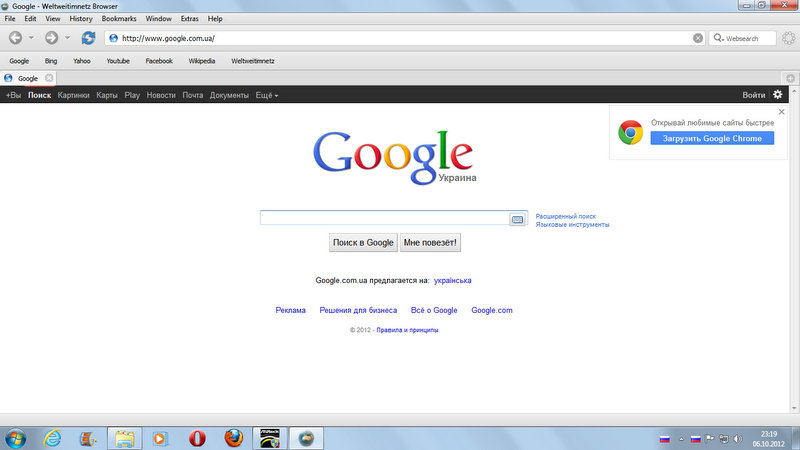Launch Internet Explorer from the taskbar

tap(52, 439)
